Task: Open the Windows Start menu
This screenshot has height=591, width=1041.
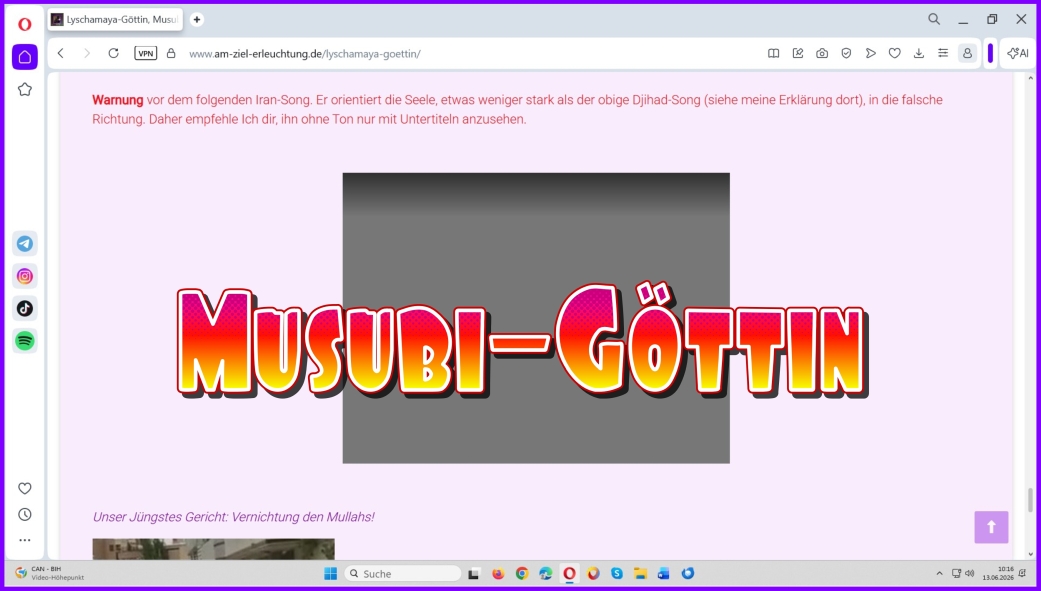Action: pos(330,573)
